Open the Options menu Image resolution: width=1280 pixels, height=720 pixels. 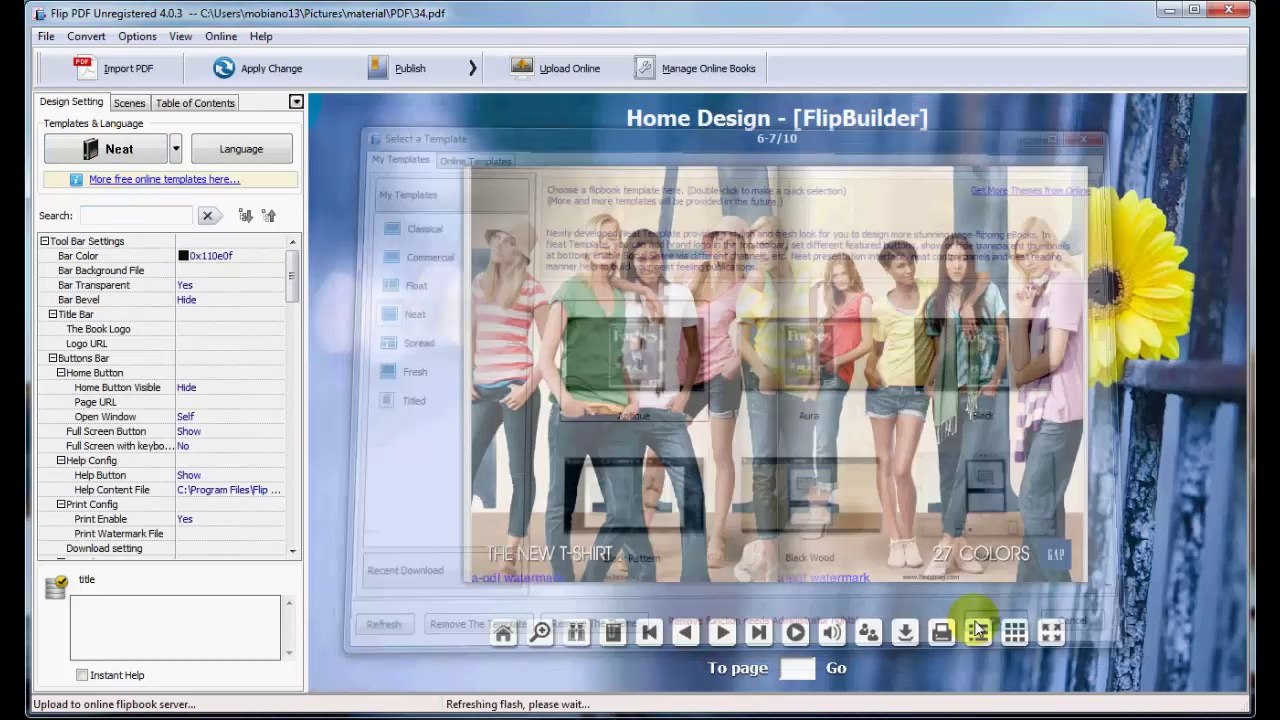137,37
